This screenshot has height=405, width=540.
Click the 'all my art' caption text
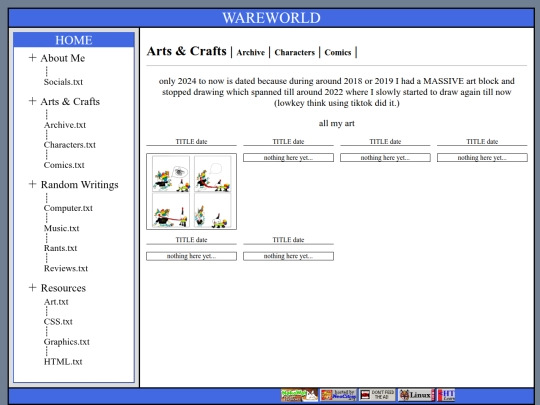pyautogui.click(x=336, y=123)
